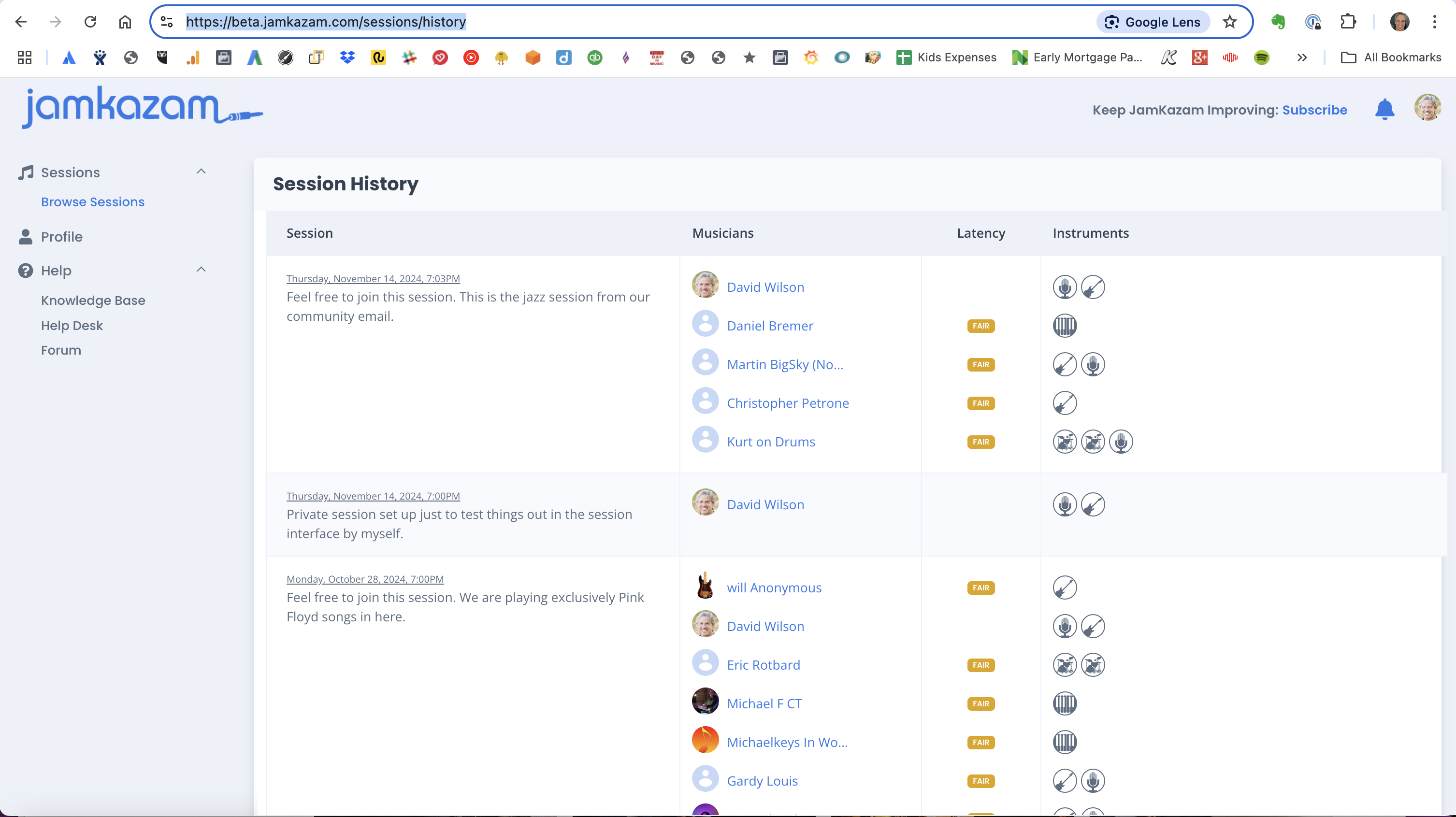Screen dimensions: 1456x817
Task: Open Browse Sessions in the sidebar
Action: [93, 201]
